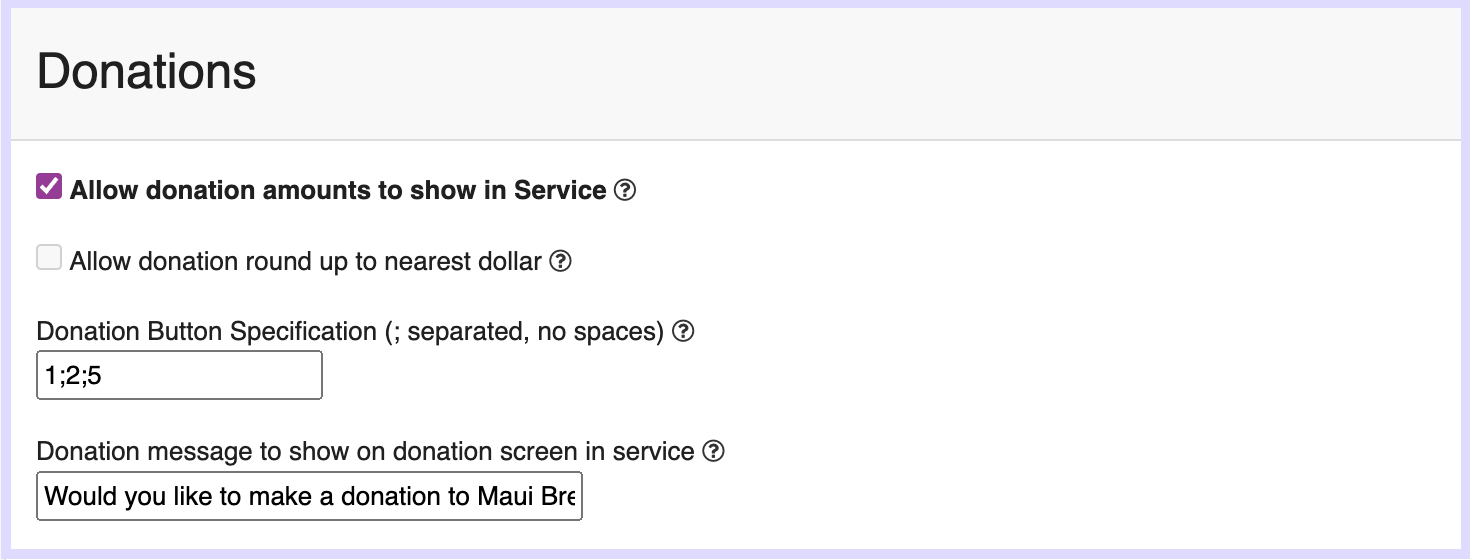Place cursor after '1;2;5' in specification box
The height and width of the screenshot is (560, 1470).
coord(105,376)
